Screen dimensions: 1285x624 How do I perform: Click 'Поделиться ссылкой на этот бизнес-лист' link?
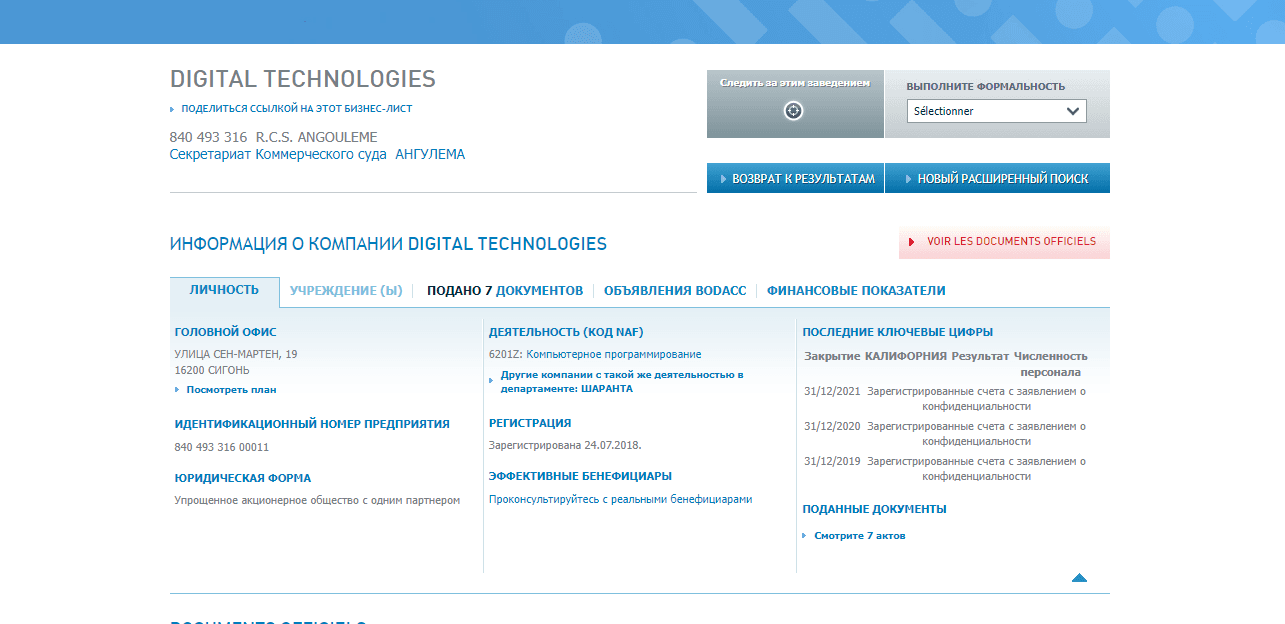click(x=296, y=108)
